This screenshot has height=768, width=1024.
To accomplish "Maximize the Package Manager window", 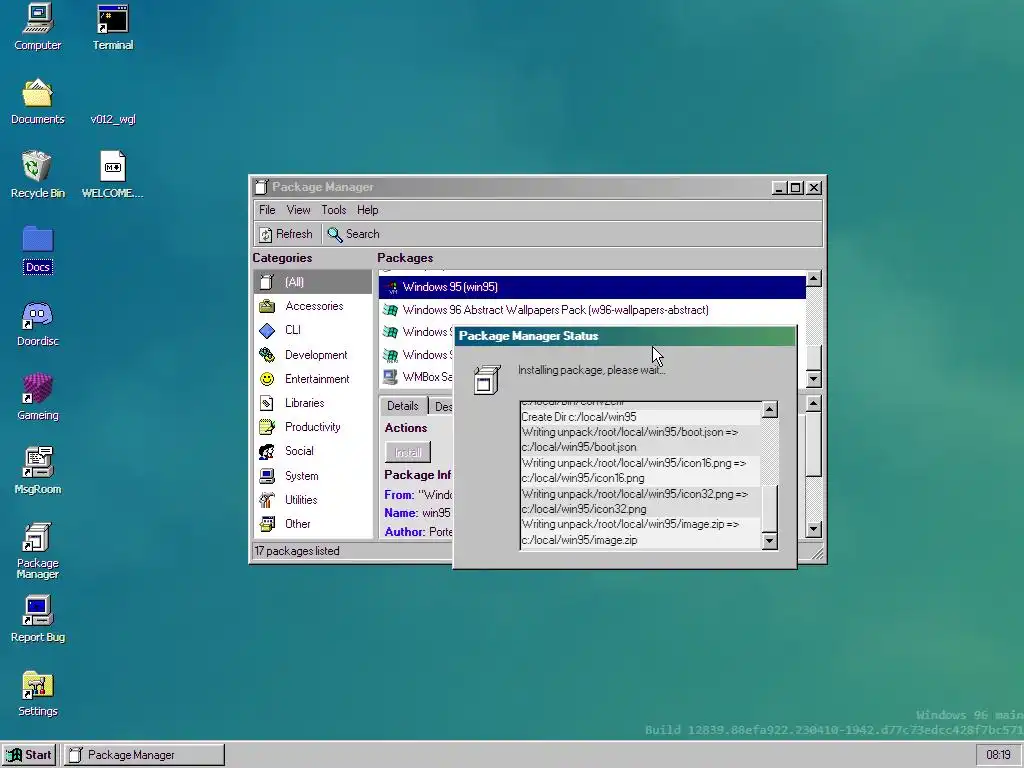I will pos(796,187).
